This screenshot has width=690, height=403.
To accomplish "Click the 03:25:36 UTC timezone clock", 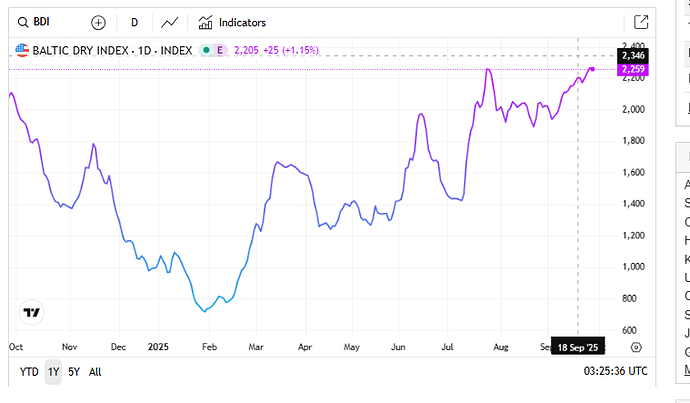I will pos(616,371).
